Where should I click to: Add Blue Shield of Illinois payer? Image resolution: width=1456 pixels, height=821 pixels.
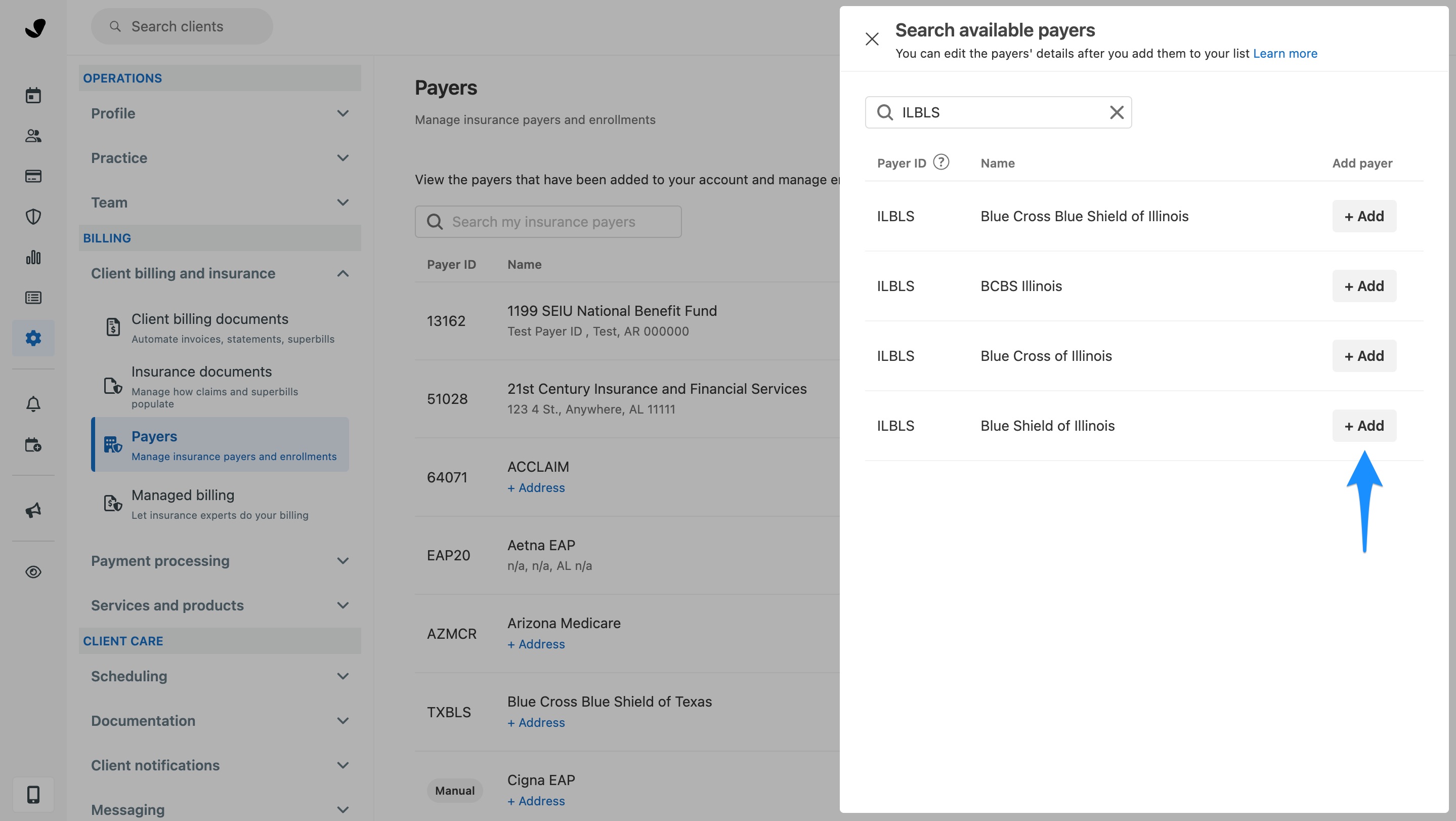click(1364, 426)
